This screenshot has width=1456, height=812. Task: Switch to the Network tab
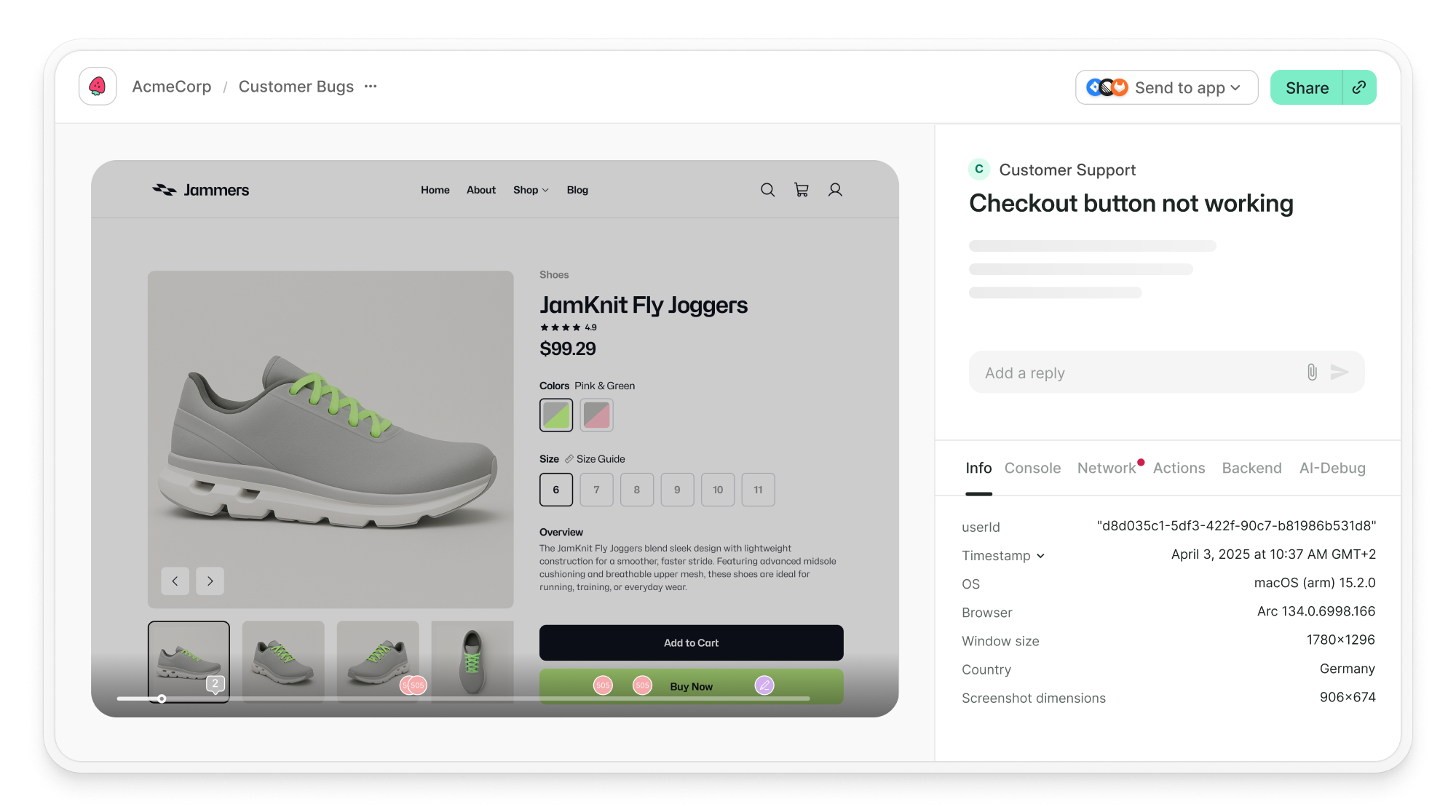(x=1106, y=469)
